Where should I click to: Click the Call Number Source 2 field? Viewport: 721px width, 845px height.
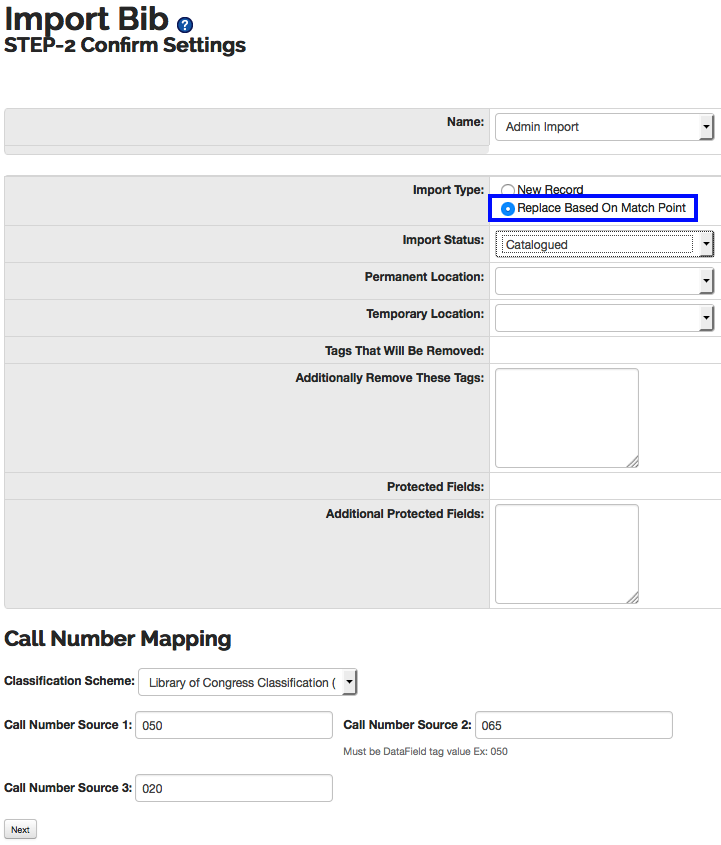(x=573, y=725)
